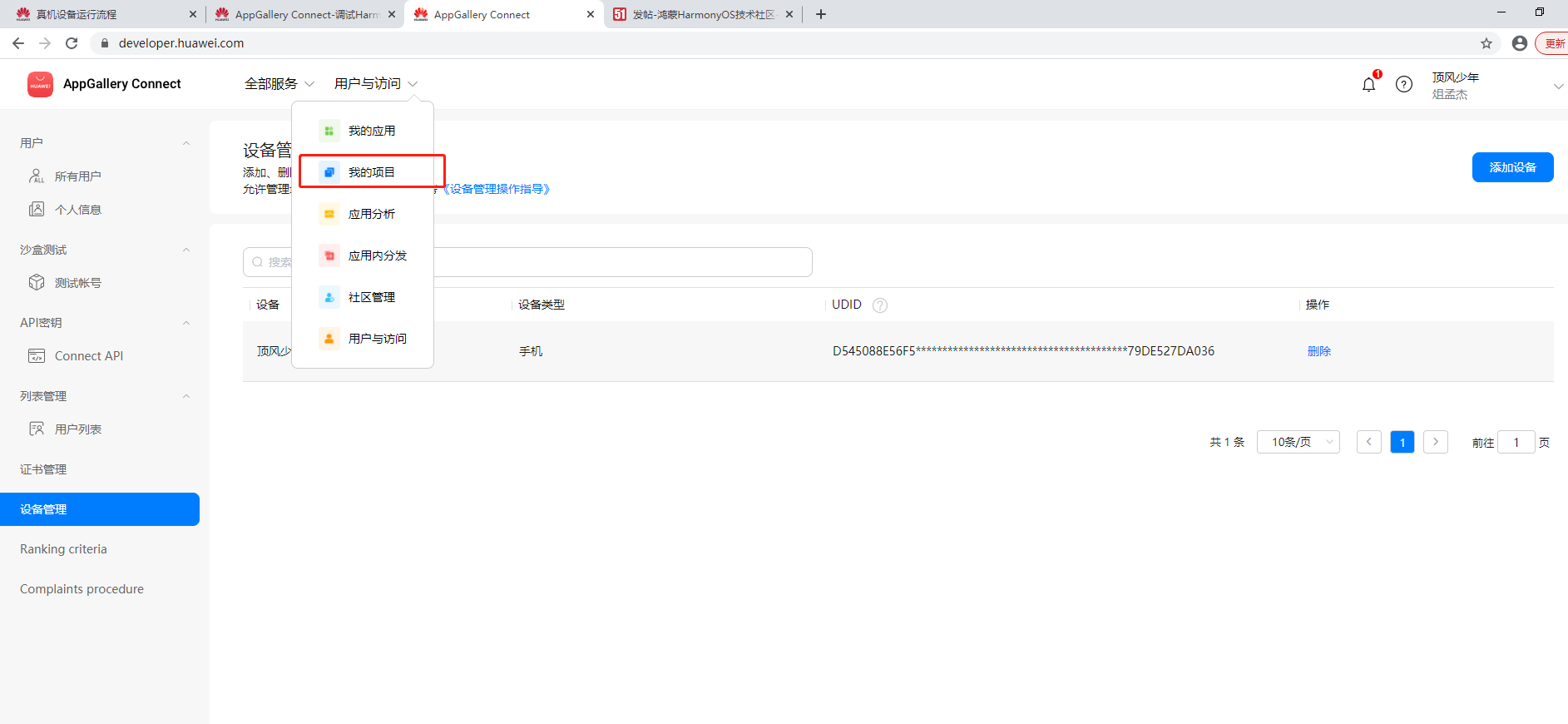Open the help question mark icon

[x=1404, y=84]
